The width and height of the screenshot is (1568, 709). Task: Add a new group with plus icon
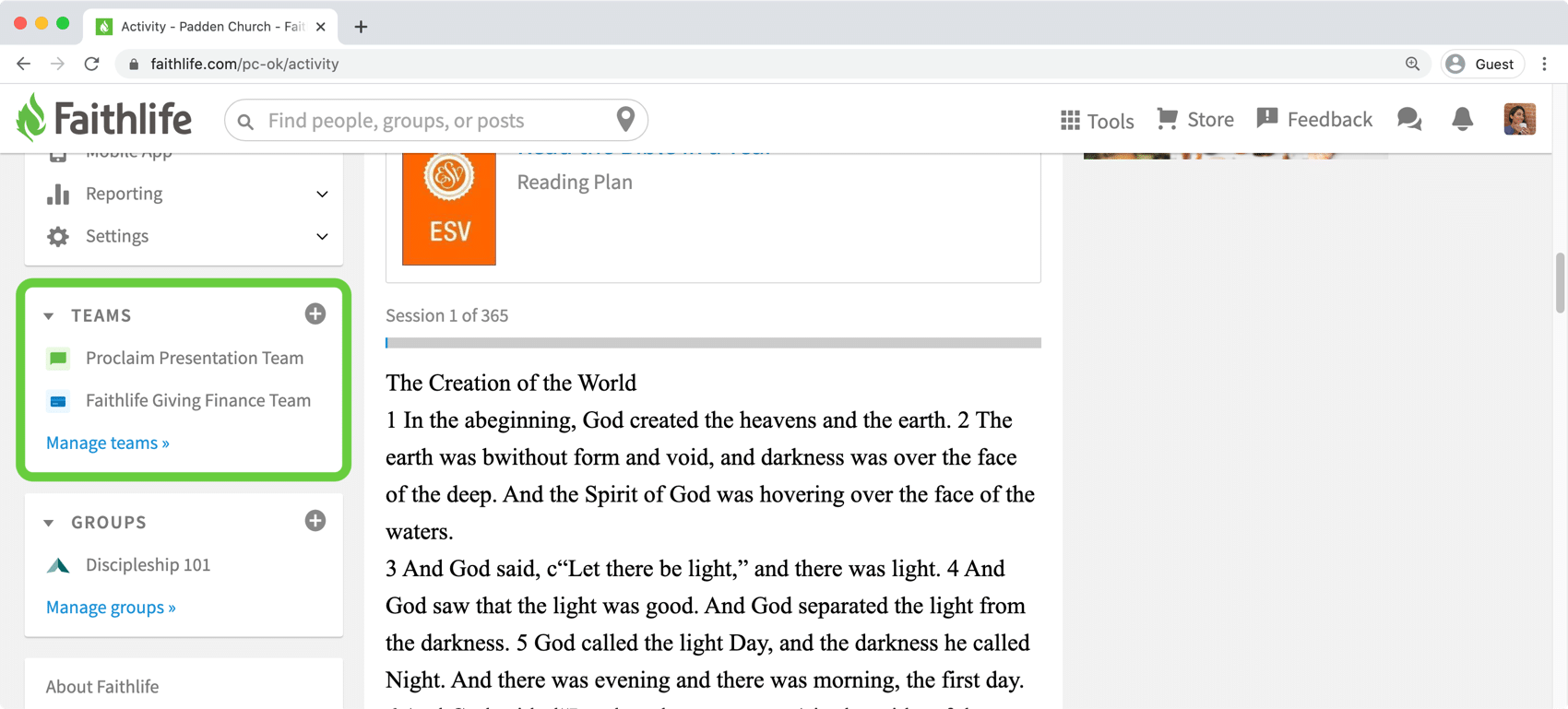click(315, 521)
